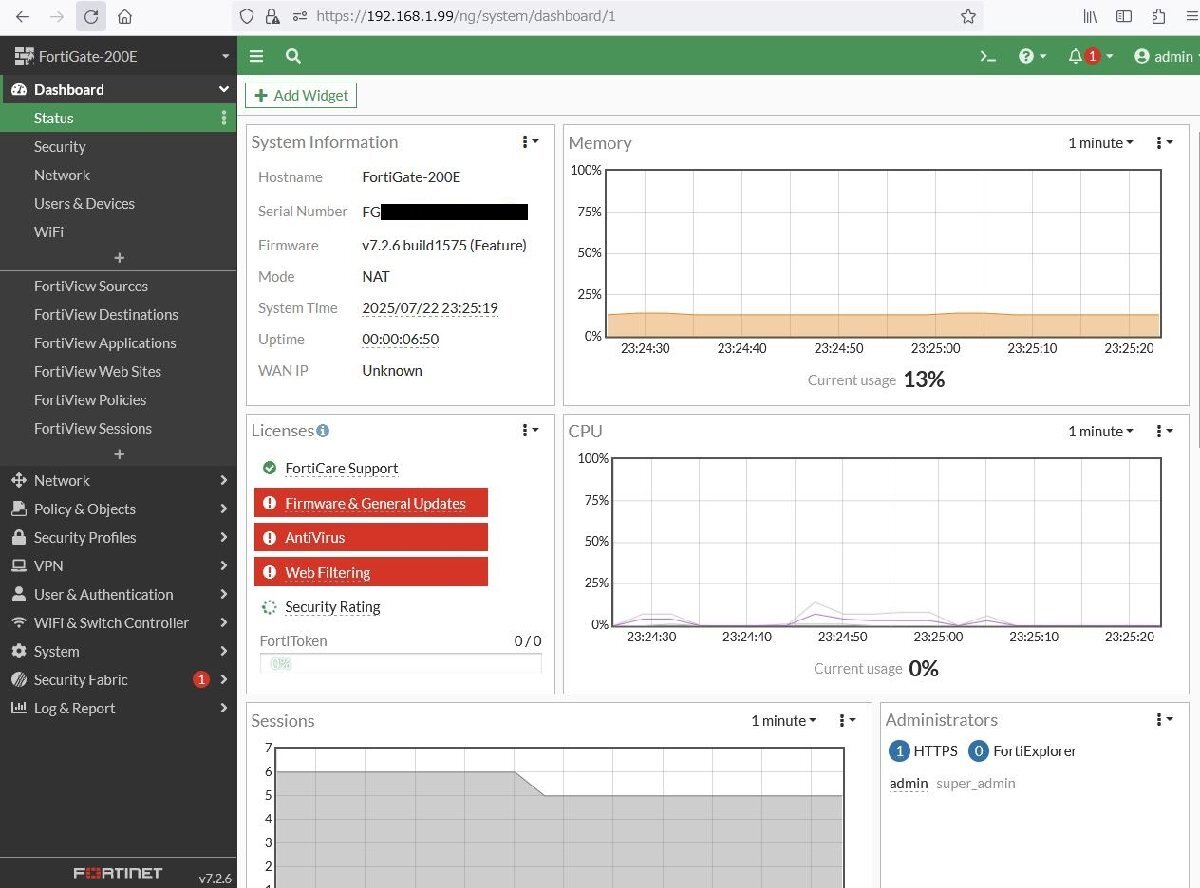This screenshot has width=1200, height=888.
Task: Click the HTTPS administrators count badge
Action: pos(898,751)
